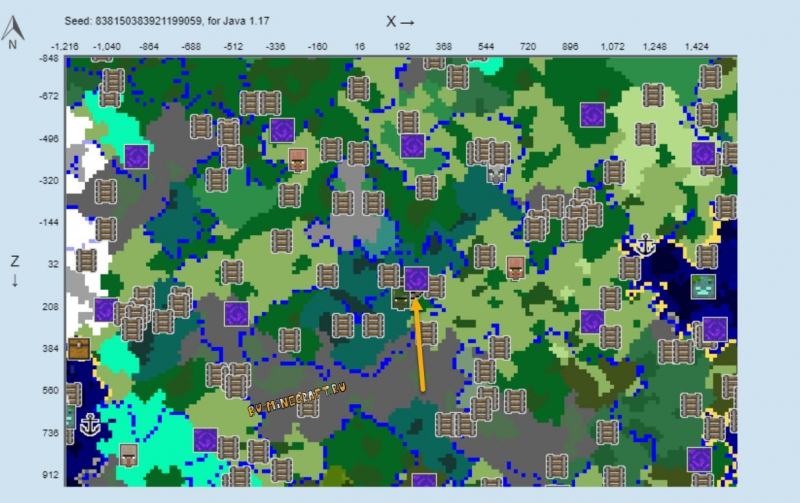Select the snowy village icon near the bottom-left

click(129, 455)
